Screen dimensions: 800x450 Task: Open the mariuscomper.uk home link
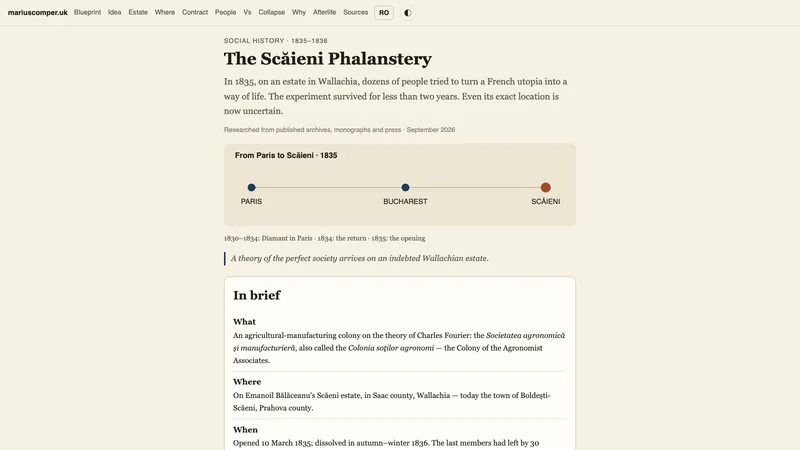tap(38, 13)
